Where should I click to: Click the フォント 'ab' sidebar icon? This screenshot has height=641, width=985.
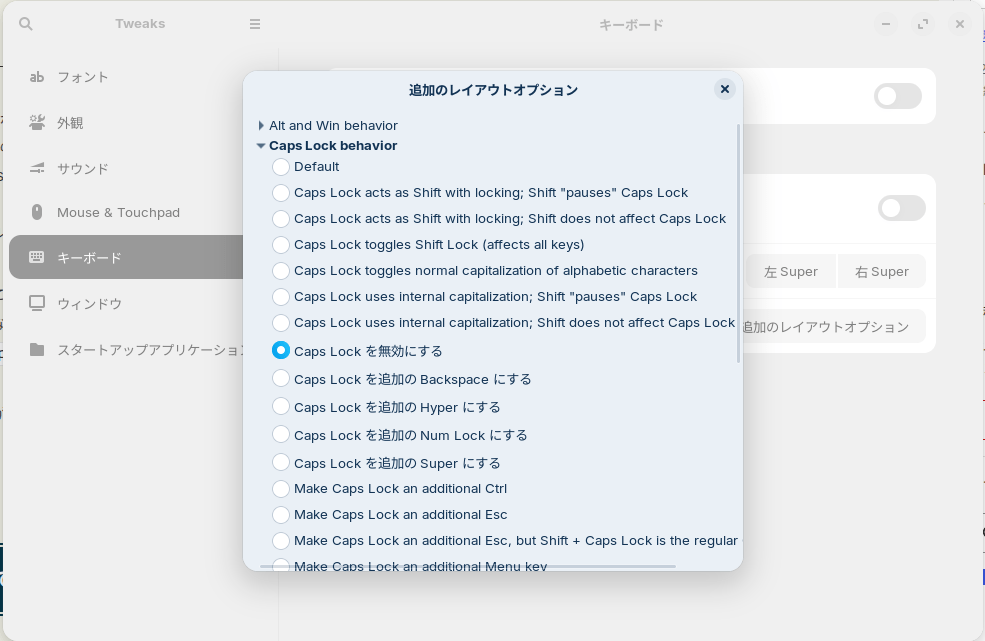(x=36, y=77)
